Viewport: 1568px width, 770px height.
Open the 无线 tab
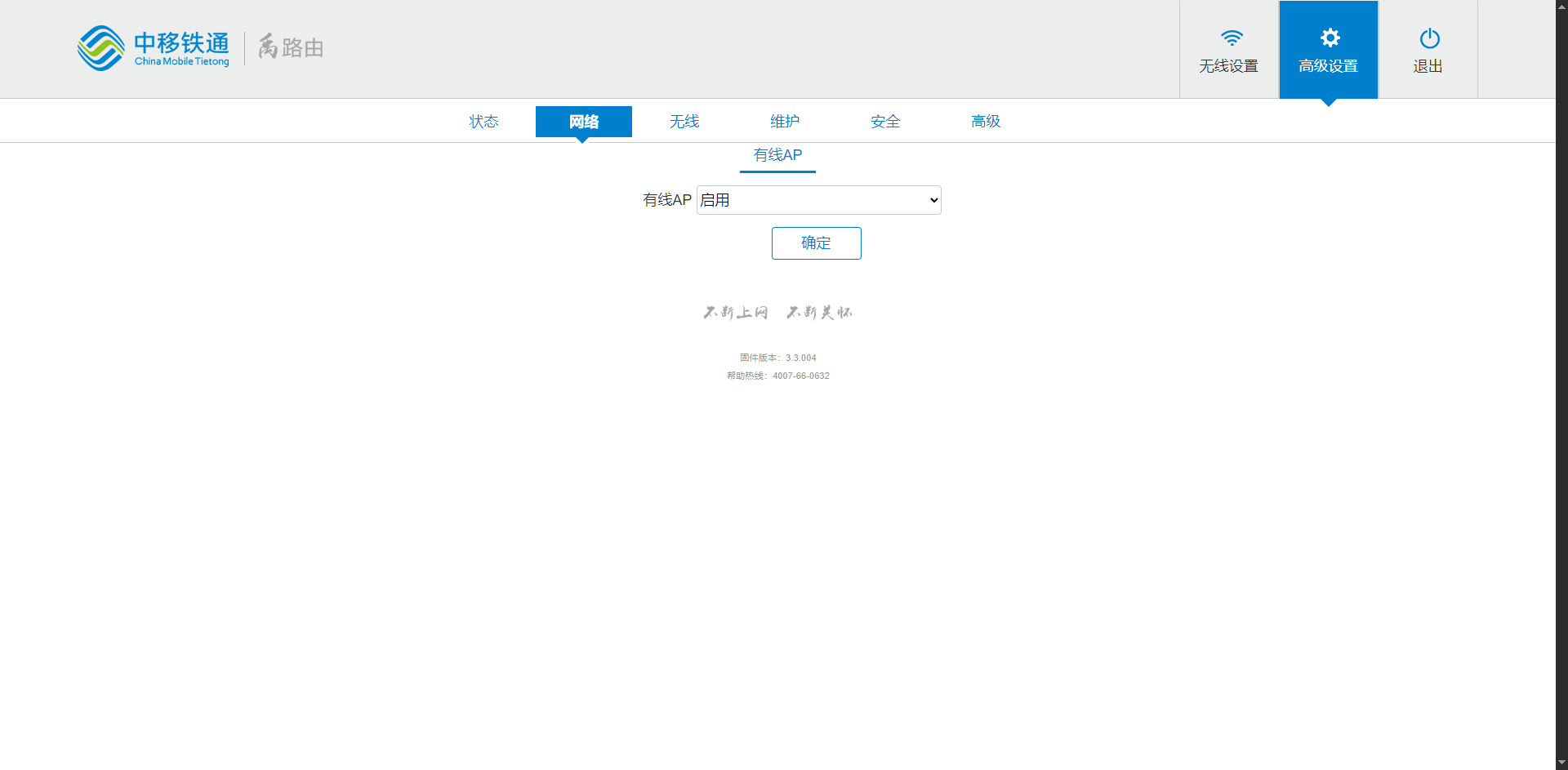[684, 122]
